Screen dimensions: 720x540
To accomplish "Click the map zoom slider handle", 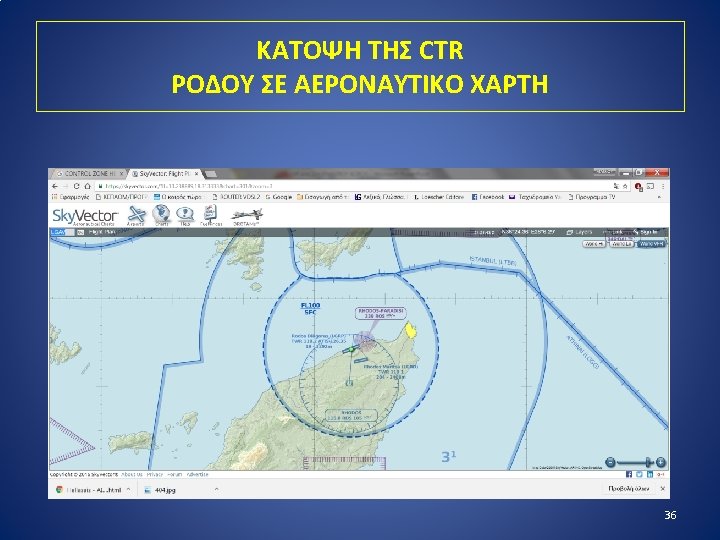I will point(649,462).
